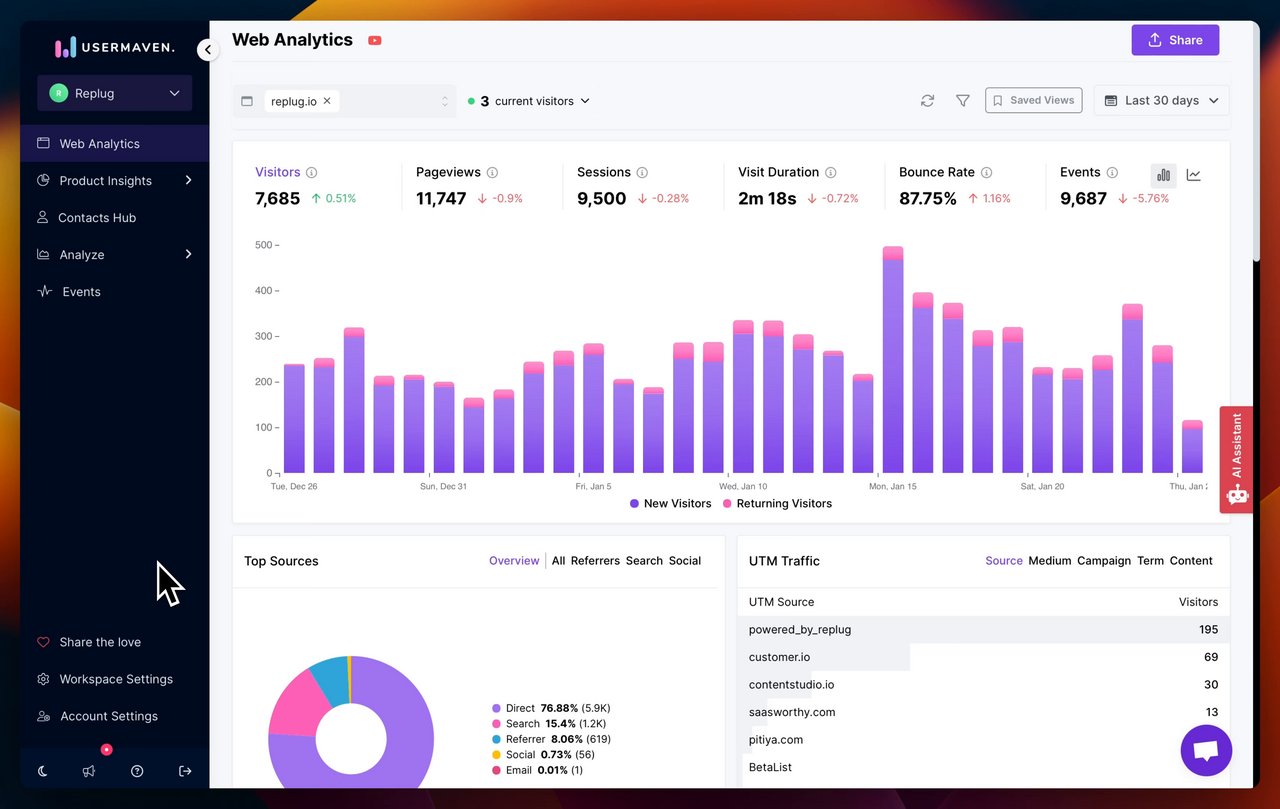Click the browser window icon beside replug.io
This screenshot has height=809, width=1280.
point(247,101)
